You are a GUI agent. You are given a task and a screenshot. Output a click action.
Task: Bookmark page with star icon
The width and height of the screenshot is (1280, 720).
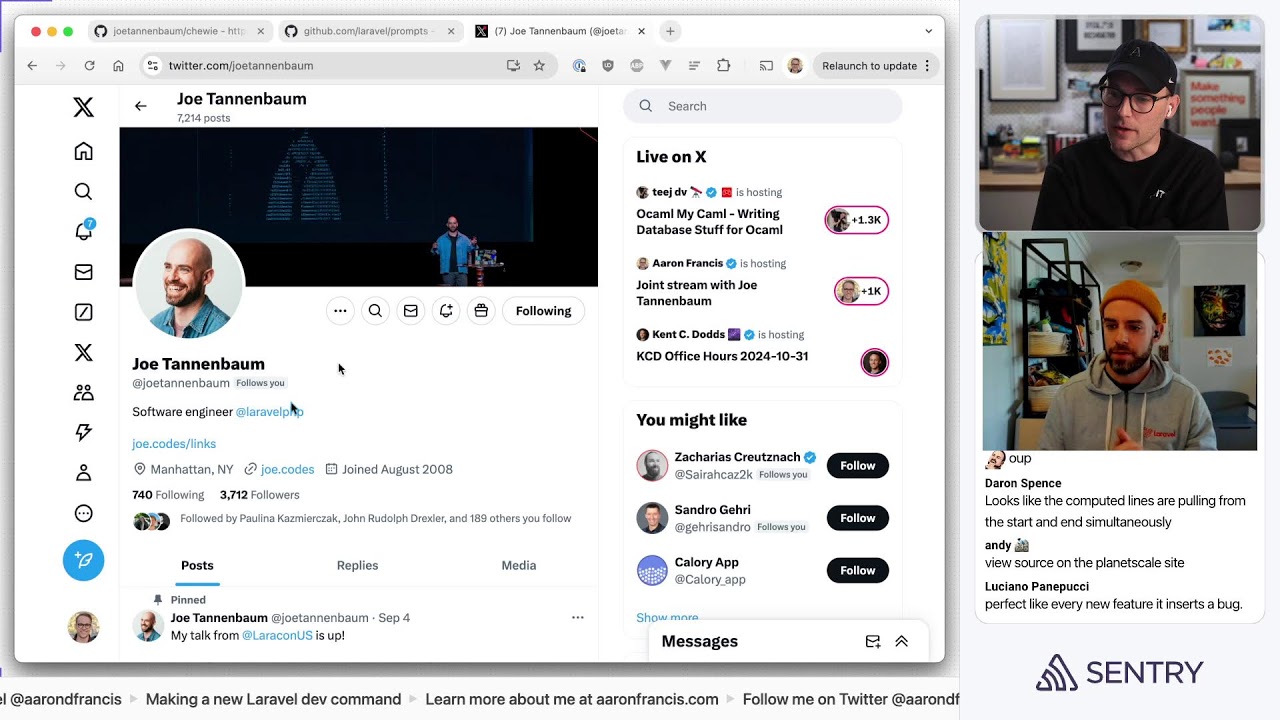[539, 66]
